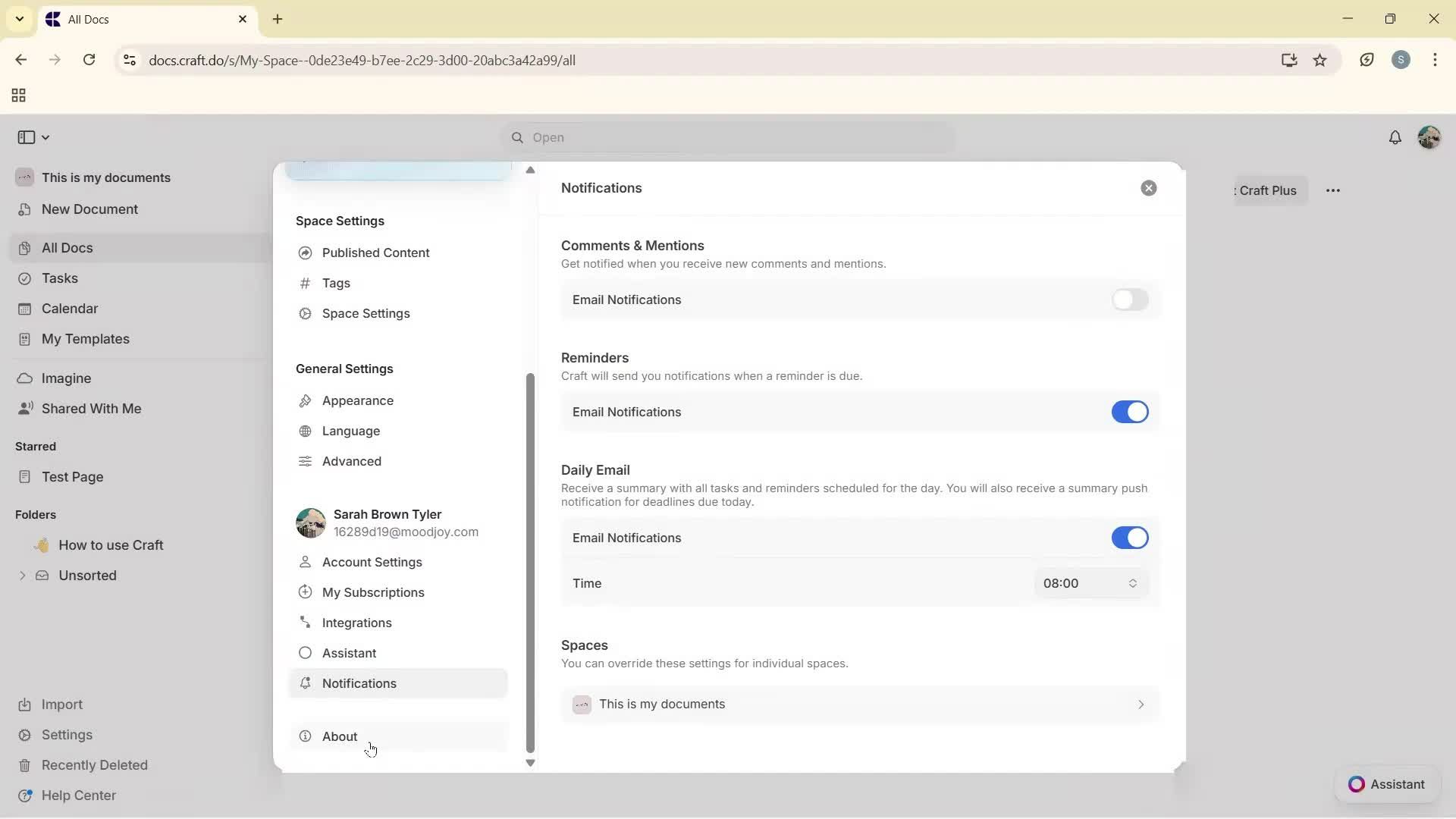Select My Subscriptions settings
Screen dimensions: 1456x819
[x=372, y=592]
